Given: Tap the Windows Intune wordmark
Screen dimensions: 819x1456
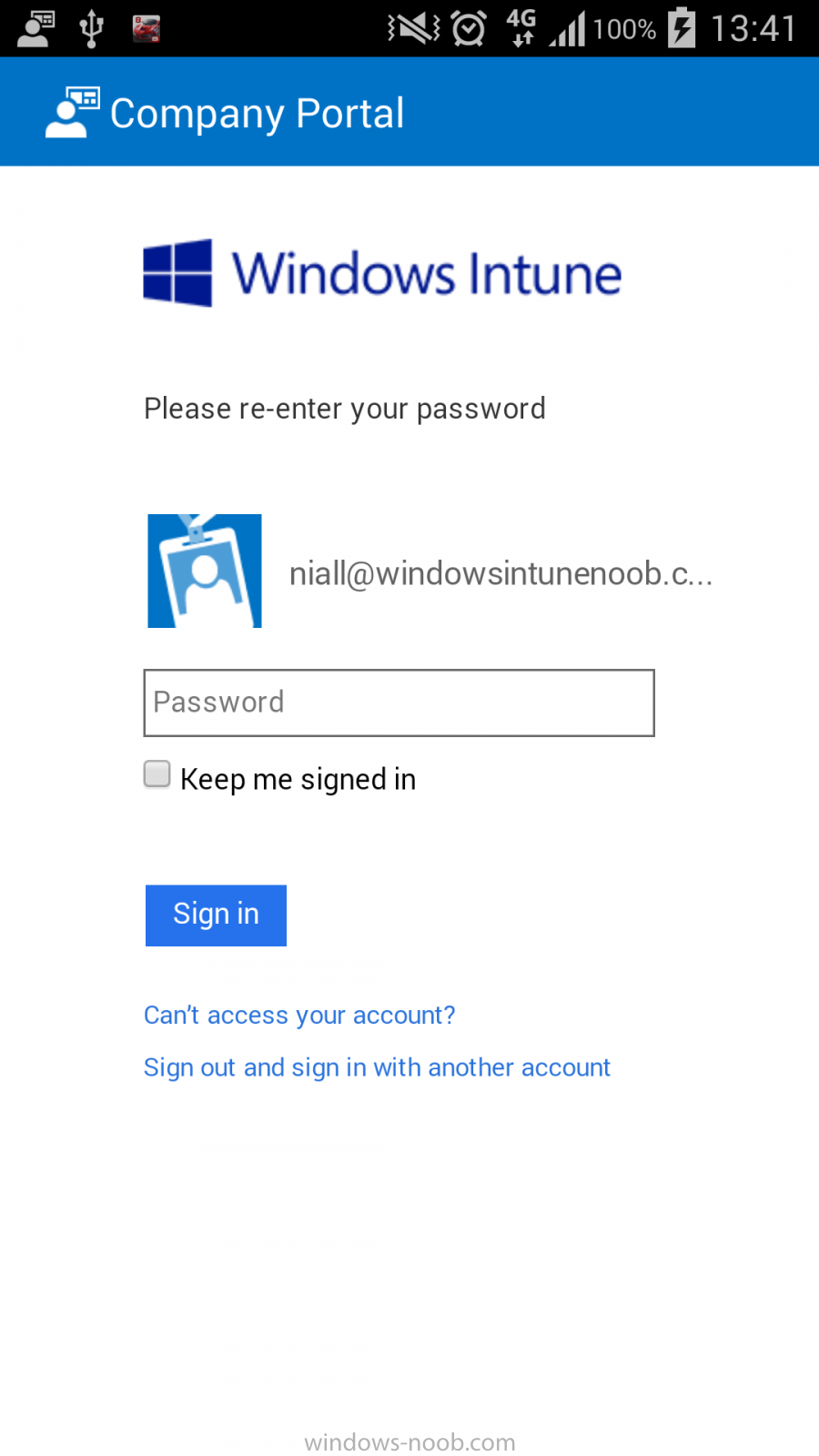Looking at the screenshot, I should pyautogui.click(x=427, y=273).
